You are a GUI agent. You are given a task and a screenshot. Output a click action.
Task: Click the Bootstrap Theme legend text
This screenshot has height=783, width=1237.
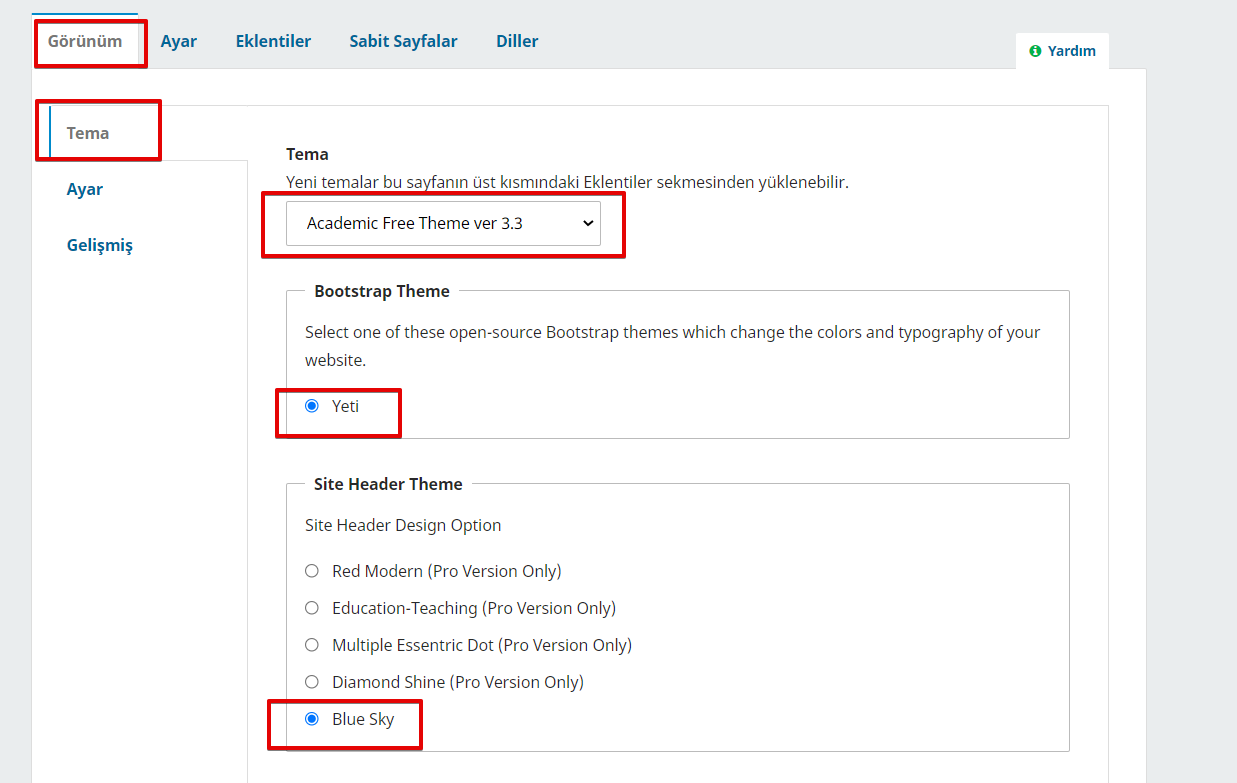pyautogui.click(x=382, y=291)
